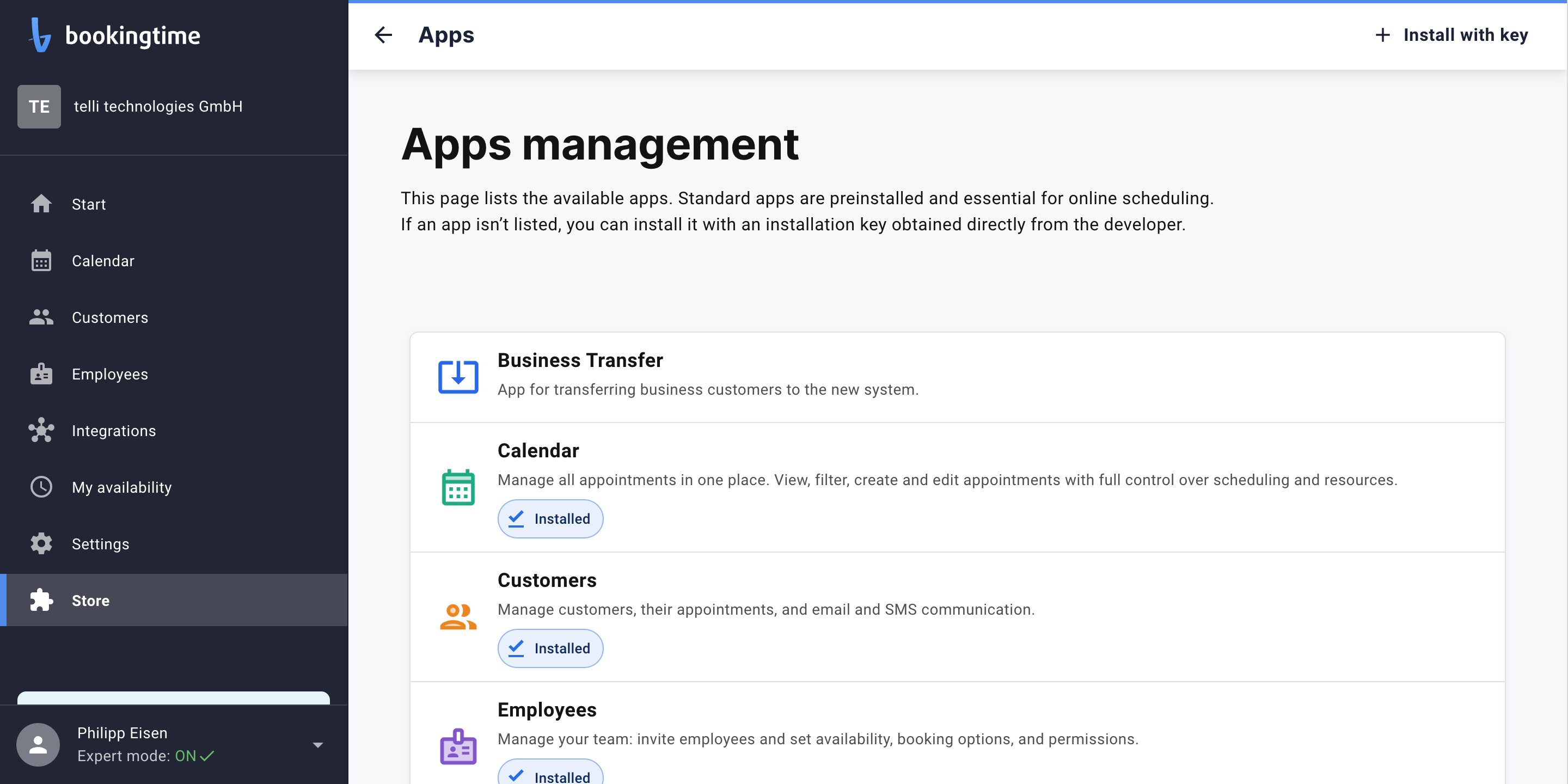This screenshot has width=1568, height=784.
Task: Click the Philipp Eisen user name
Action: [x=122, y=733]
